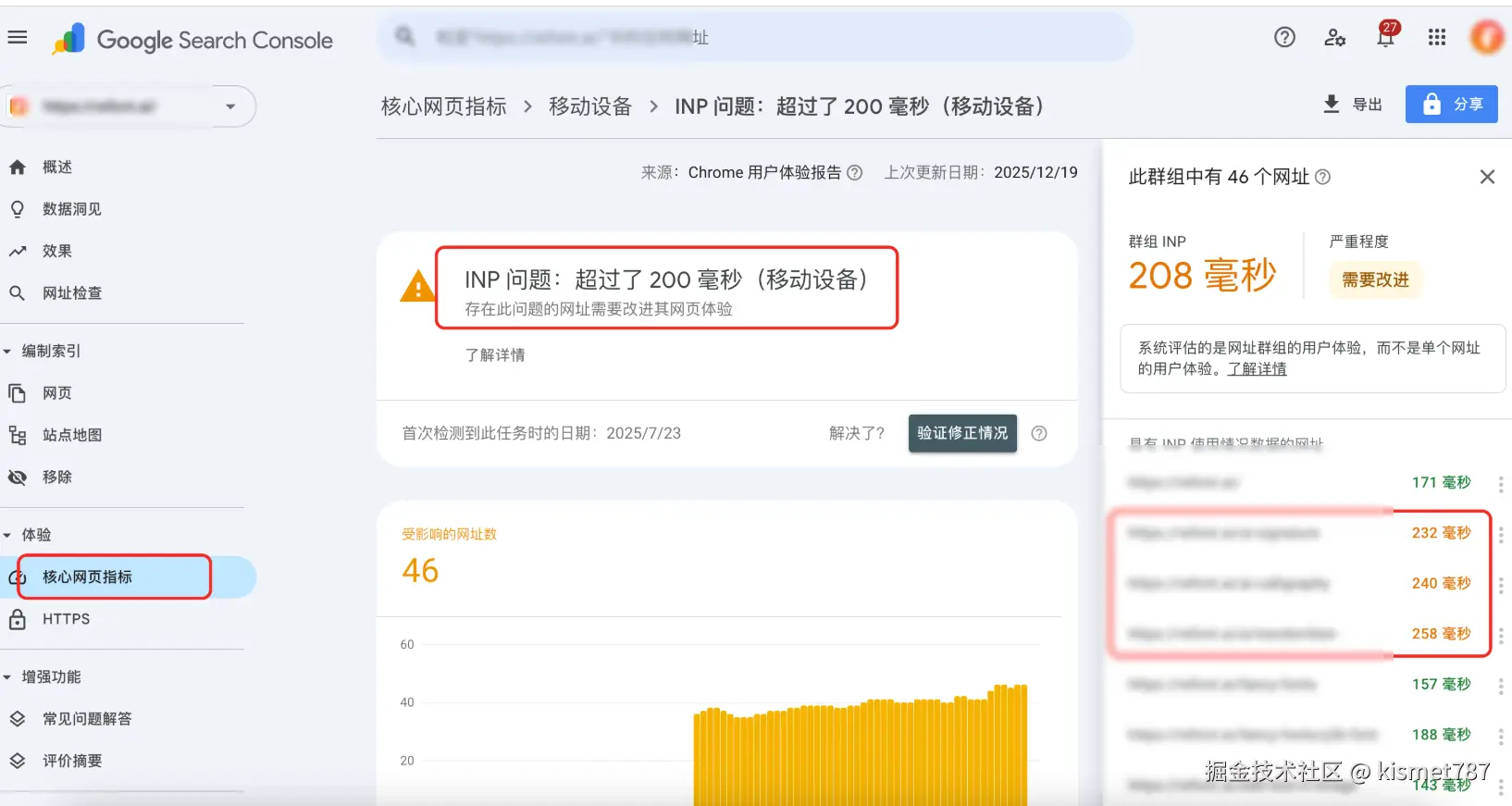
Task: Click the trend icon beside 效果
Action: [18, 251]
